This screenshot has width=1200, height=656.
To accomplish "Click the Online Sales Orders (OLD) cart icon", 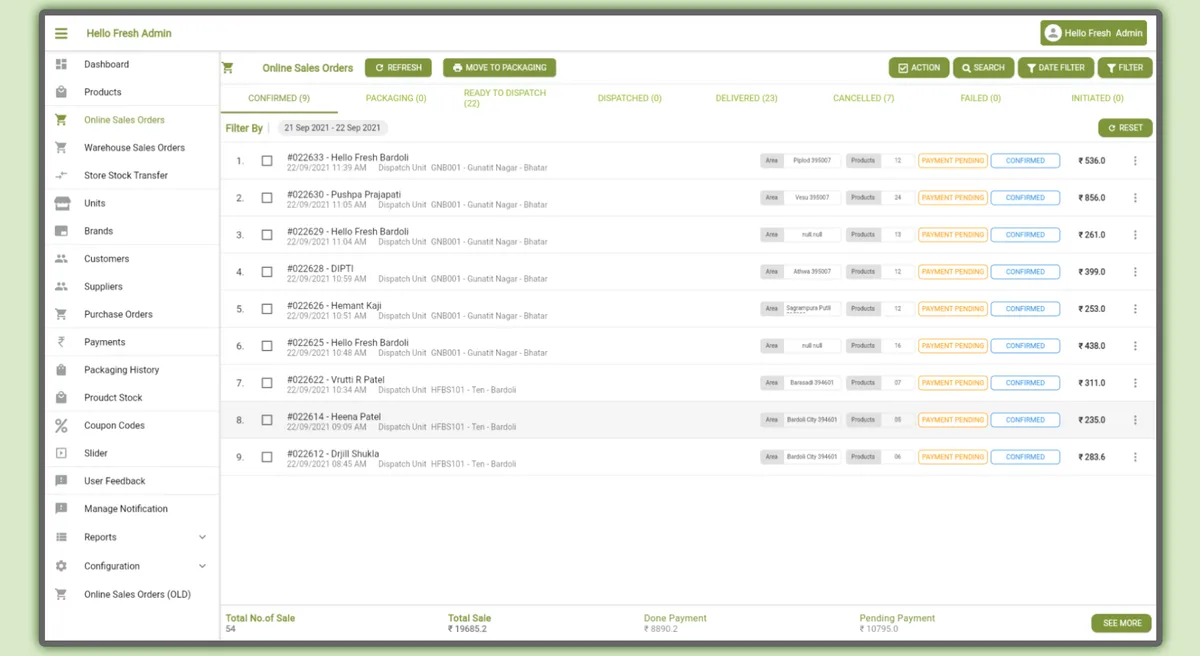I will 61,594.
